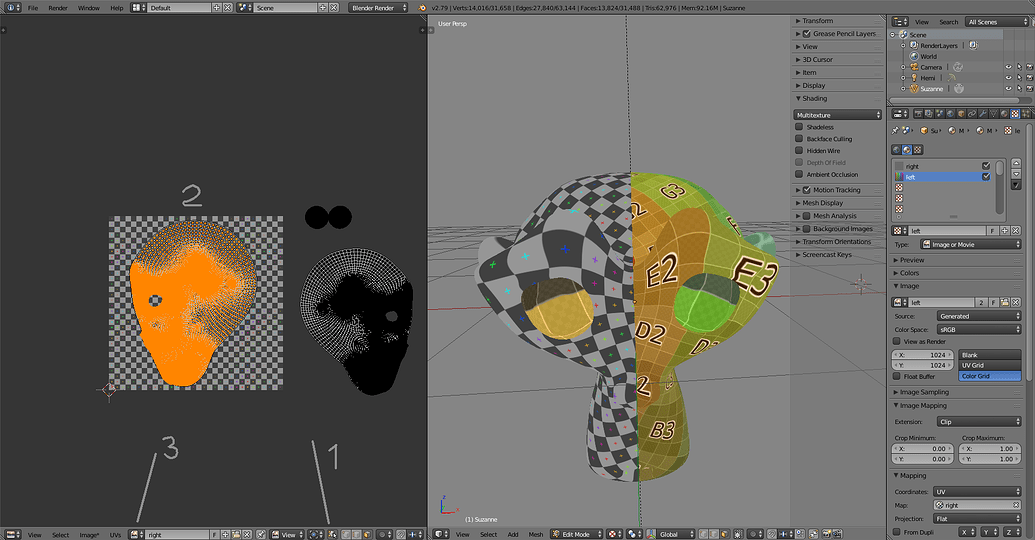Hide Suzanne with the eye icon
Image resolution: width=1035 pixels, height=540 pixels.
1008,88
